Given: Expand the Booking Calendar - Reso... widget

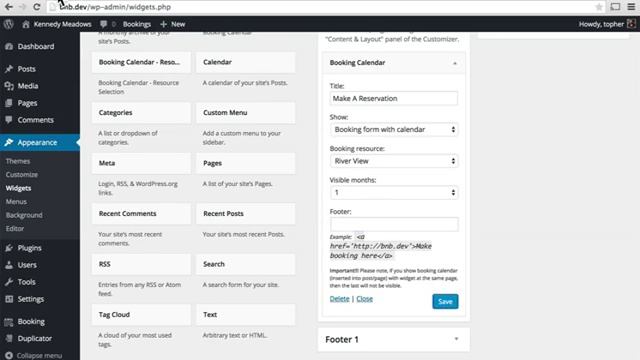Looking at the screenshot, I should pos(141,62).
